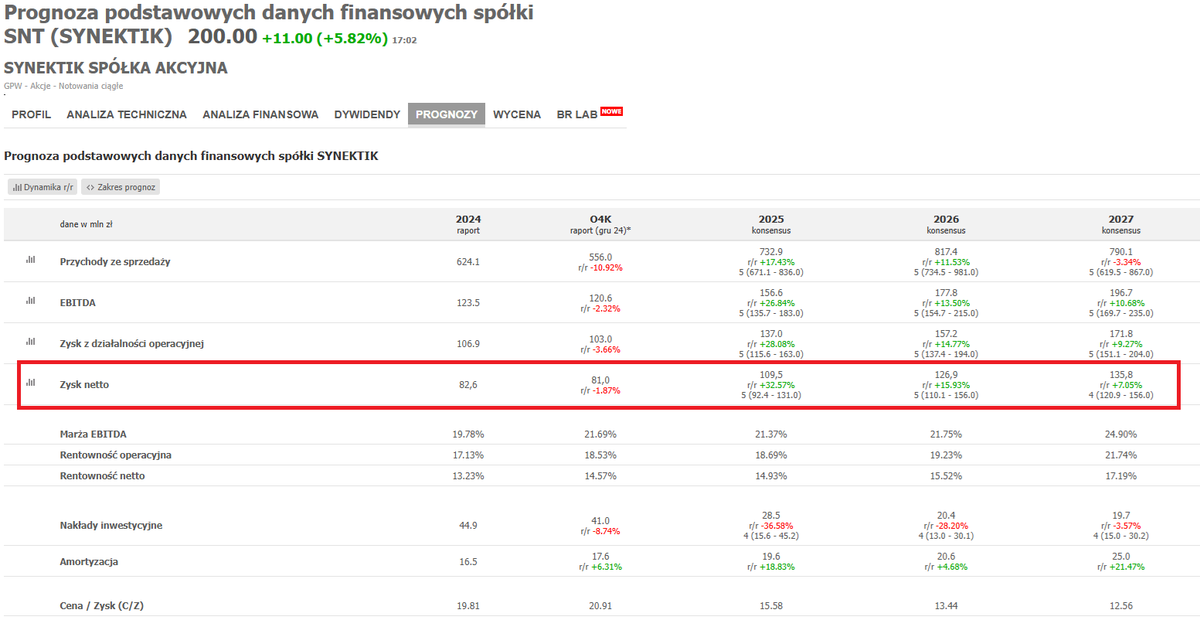
Task: Switch to the PROFIL tab
Action: point(31,115)
